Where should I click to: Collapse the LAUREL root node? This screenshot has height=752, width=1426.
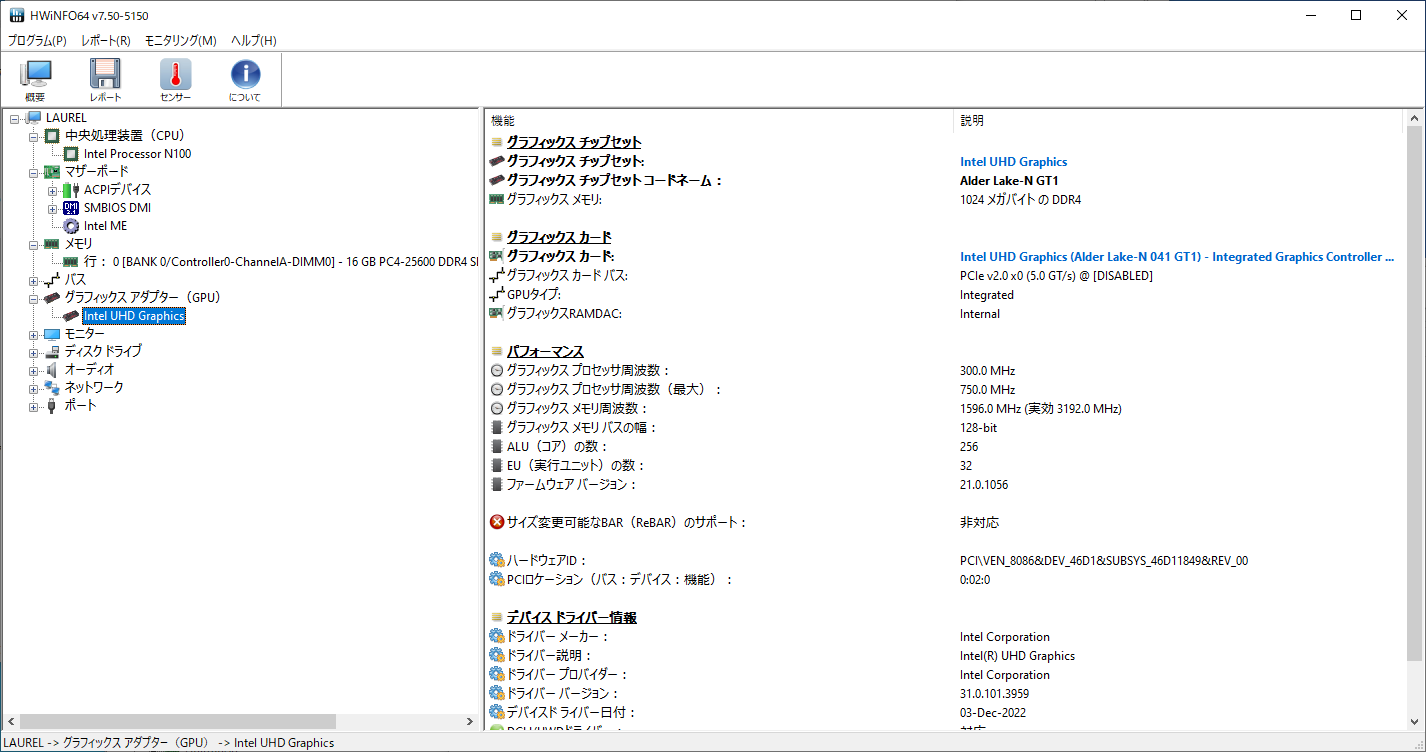15,118
